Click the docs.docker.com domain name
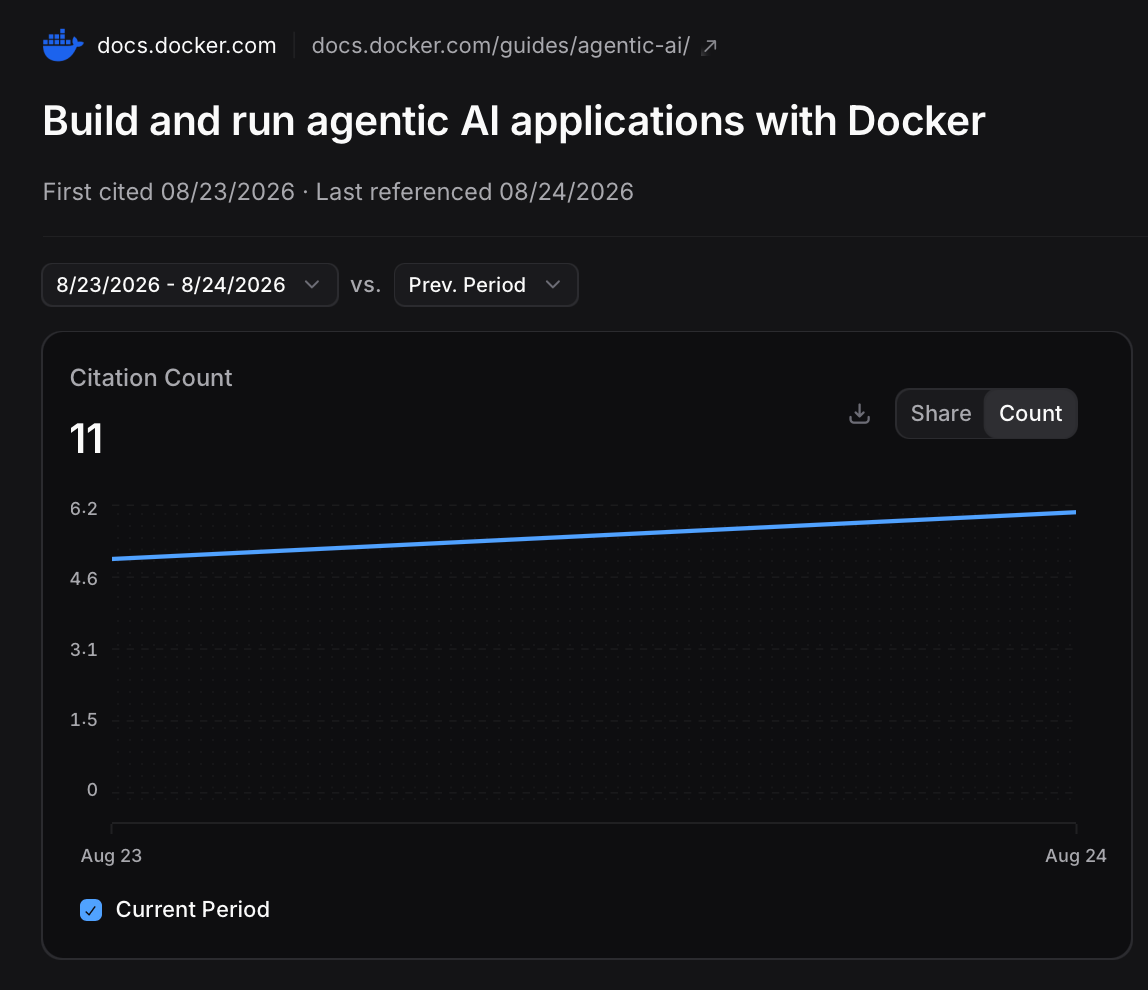Screen dimensions: 1148x990 (x=187, y=45)
